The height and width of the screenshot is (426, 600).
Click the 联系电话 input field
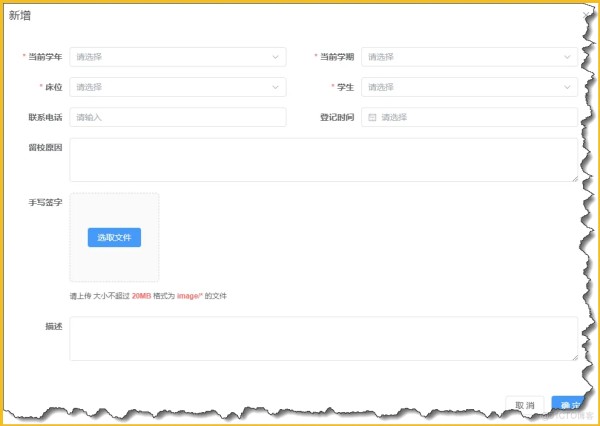(178, 118)
